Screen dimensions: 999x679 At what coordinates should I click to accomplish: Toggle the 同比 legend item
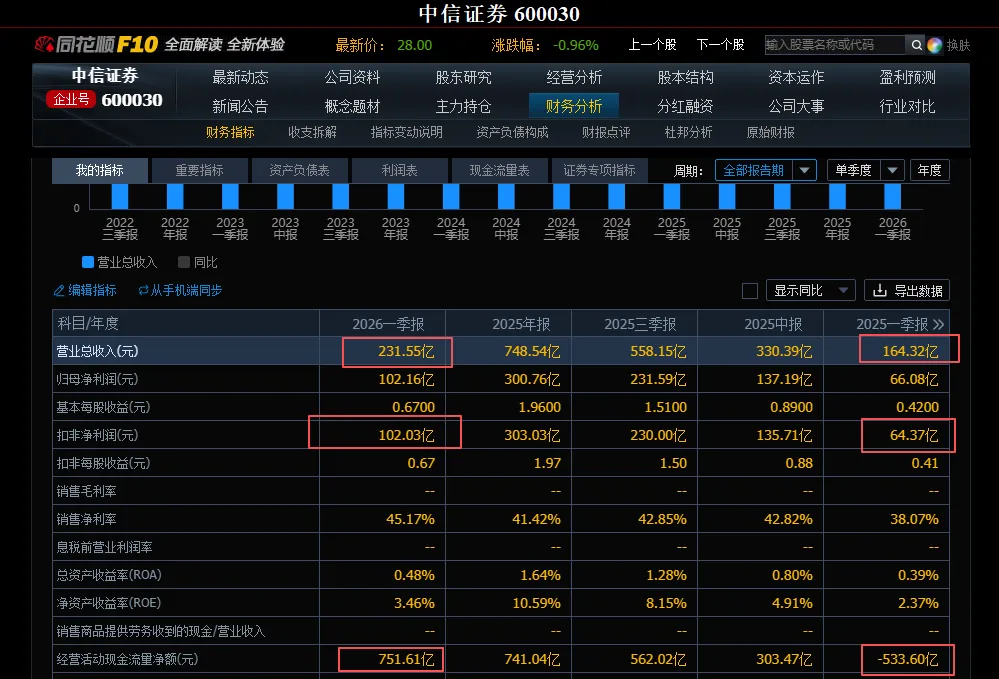pyautogui.click(x=198, y=262)
